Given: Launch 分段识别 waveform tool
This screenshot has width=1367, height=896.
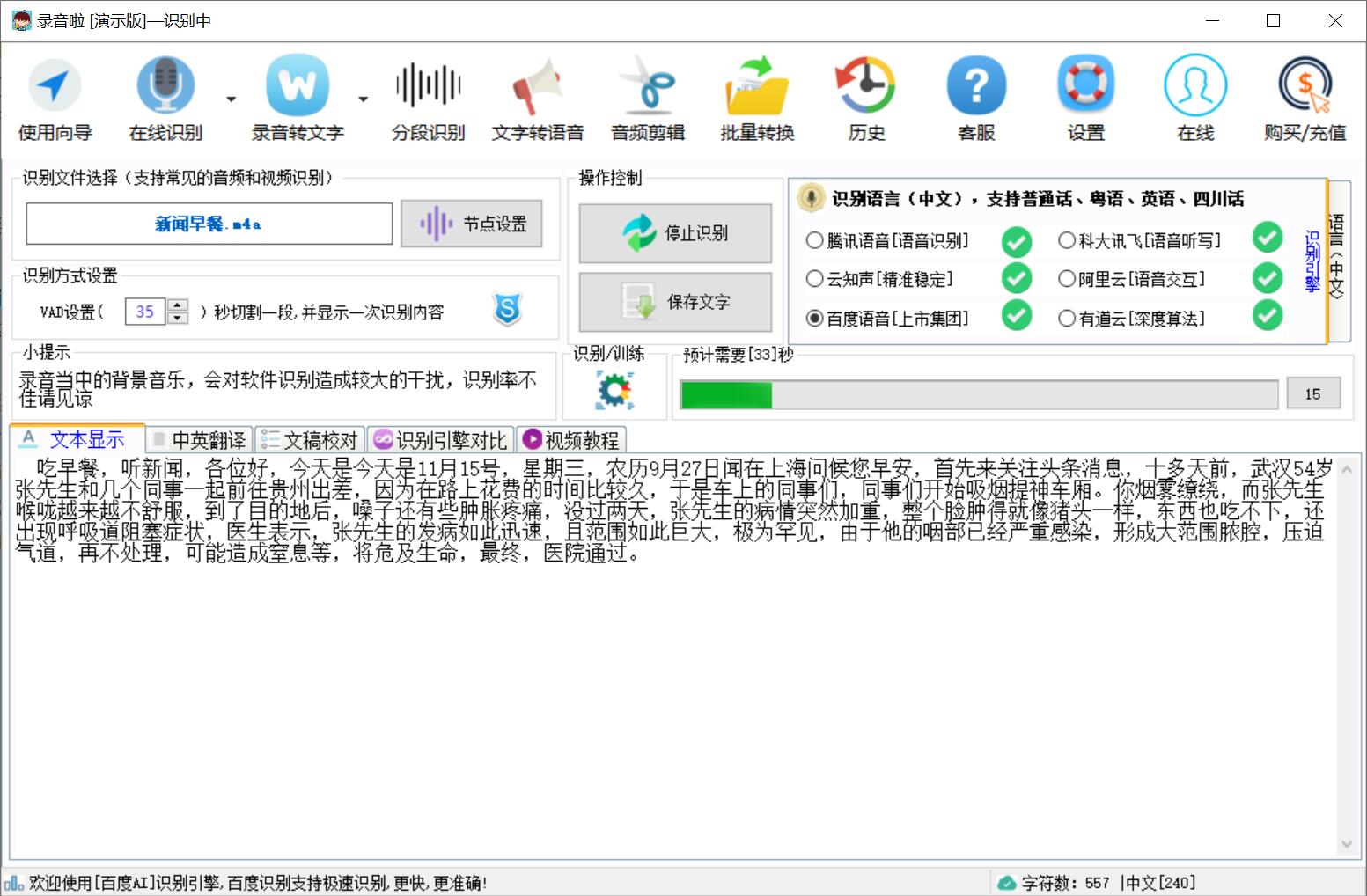Looking at the screenshot, I should coord(428,99).
